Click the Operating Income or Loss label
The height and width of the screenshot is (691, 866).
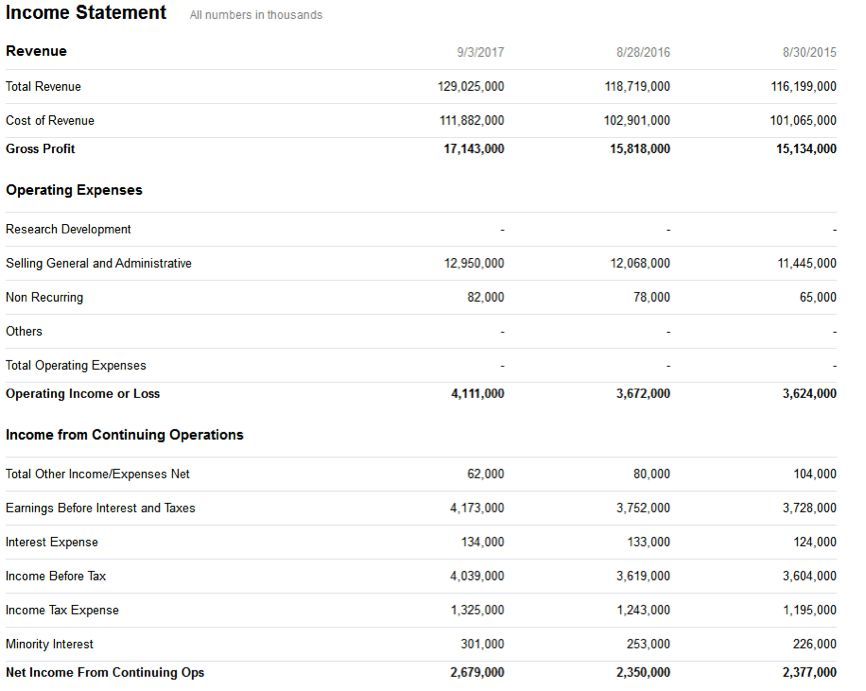click(x=82, y=394)
